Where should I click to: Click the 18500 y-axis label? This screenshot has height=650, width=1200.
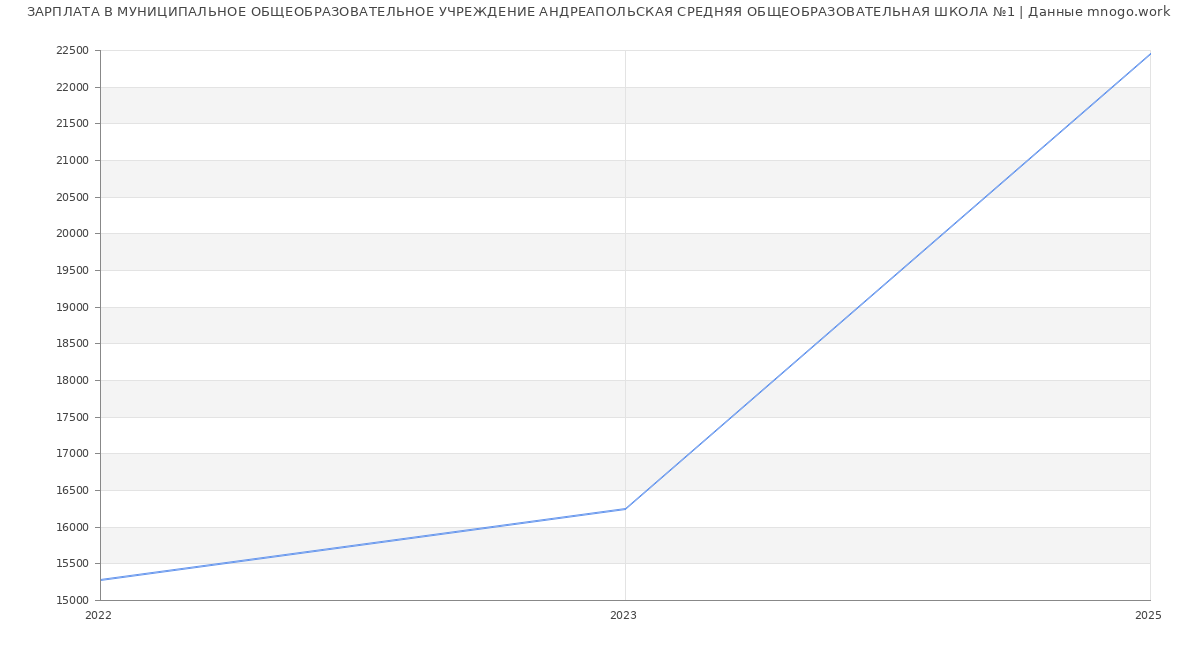tap(73, 344)
